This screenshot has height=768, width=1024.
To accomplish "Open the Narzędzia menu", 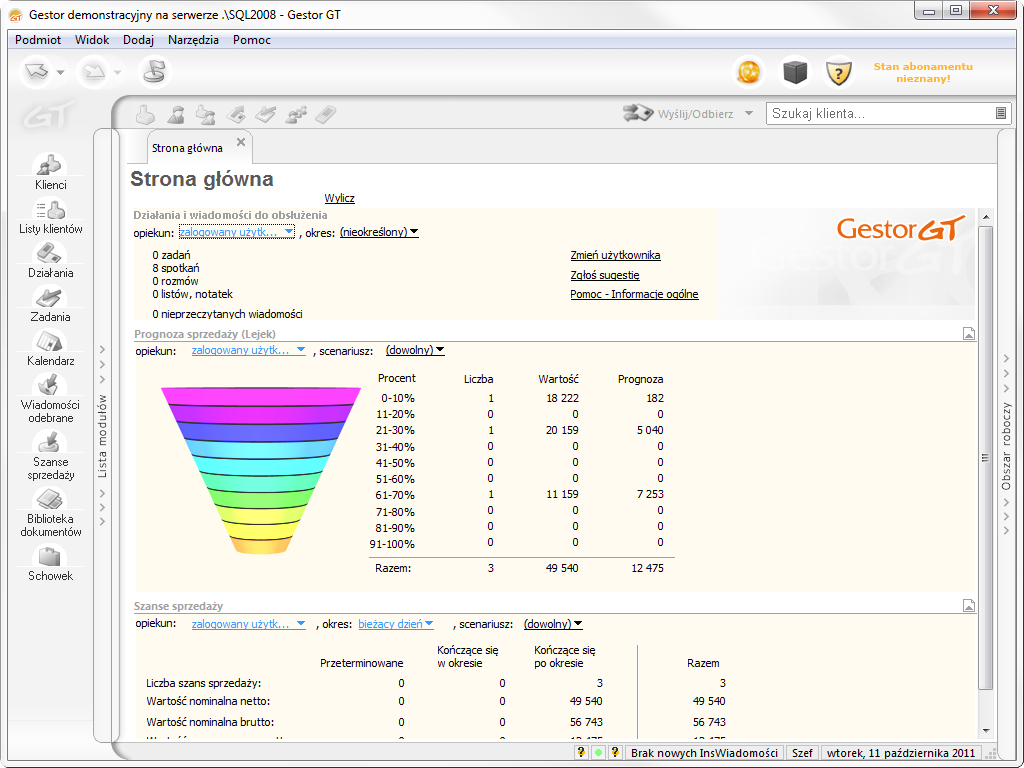I will click(193, 40).
